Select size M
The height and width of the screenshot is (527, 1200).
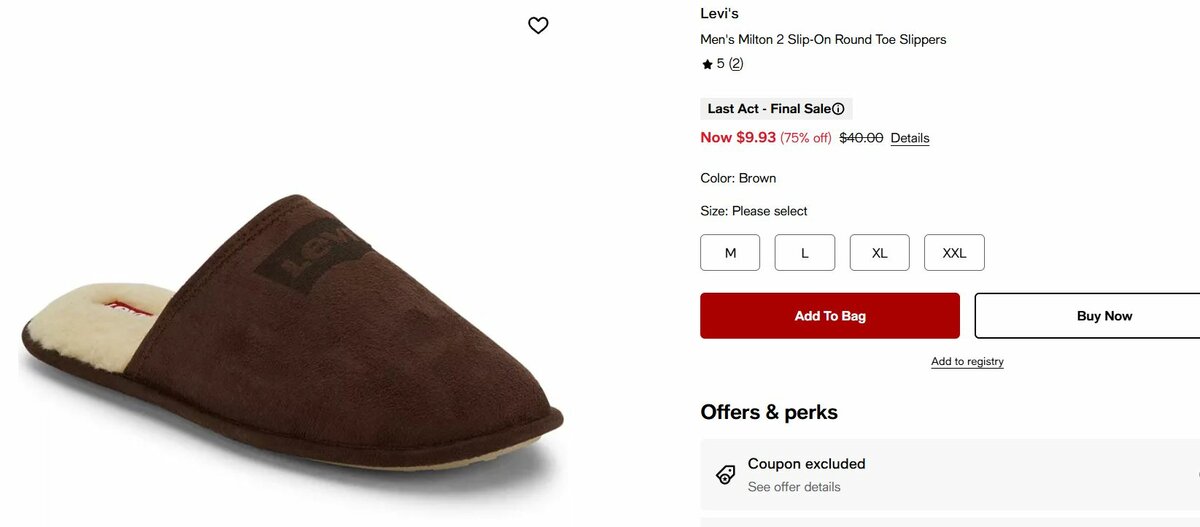pos(730,253)
